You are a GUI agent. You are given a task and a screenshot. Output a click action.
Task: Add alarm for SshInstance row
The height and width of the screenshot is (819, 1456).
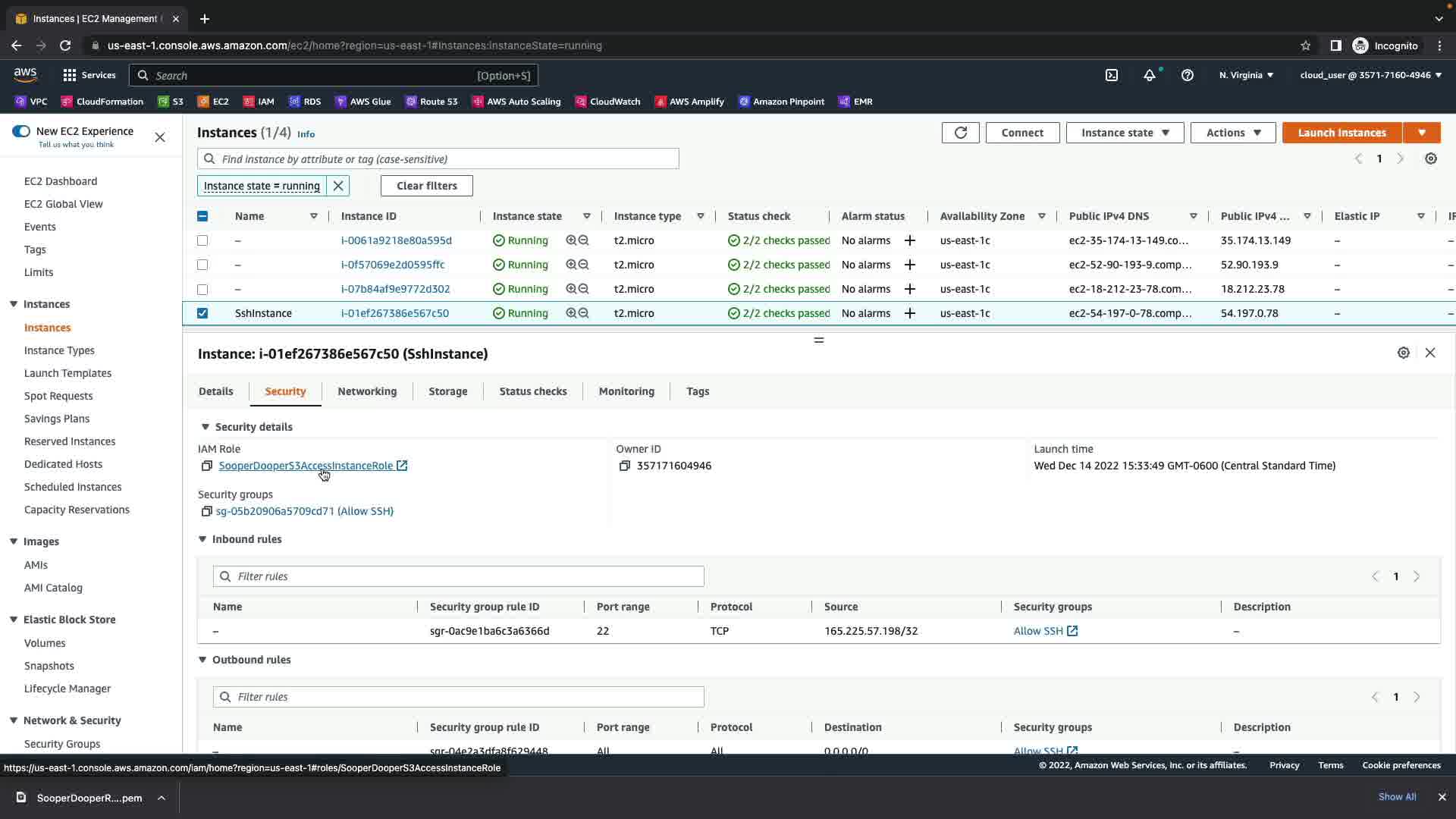pyautogui.click(x=909, y=313)
